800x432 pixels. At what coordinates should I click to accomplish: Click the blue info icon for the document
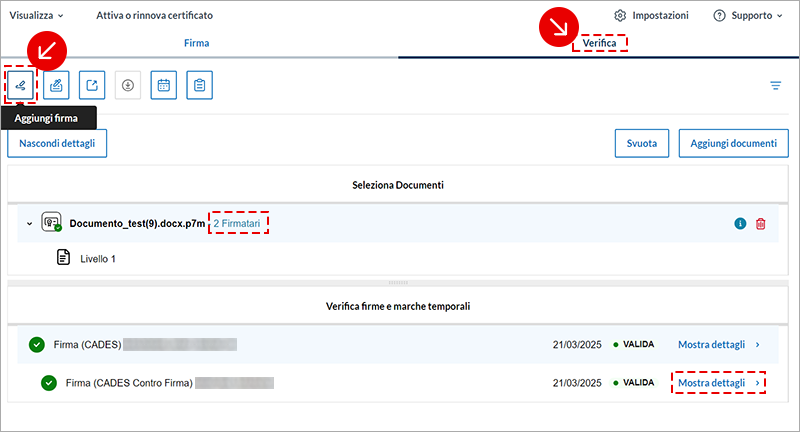(740, 224)
